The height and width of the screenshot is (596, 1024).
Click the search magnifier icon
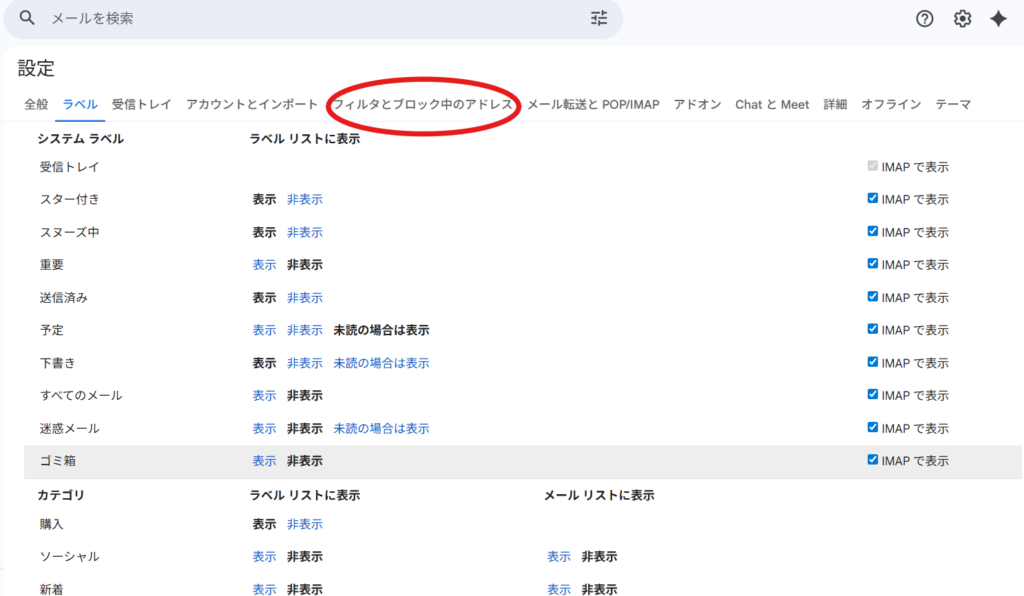tap(26, 18)
